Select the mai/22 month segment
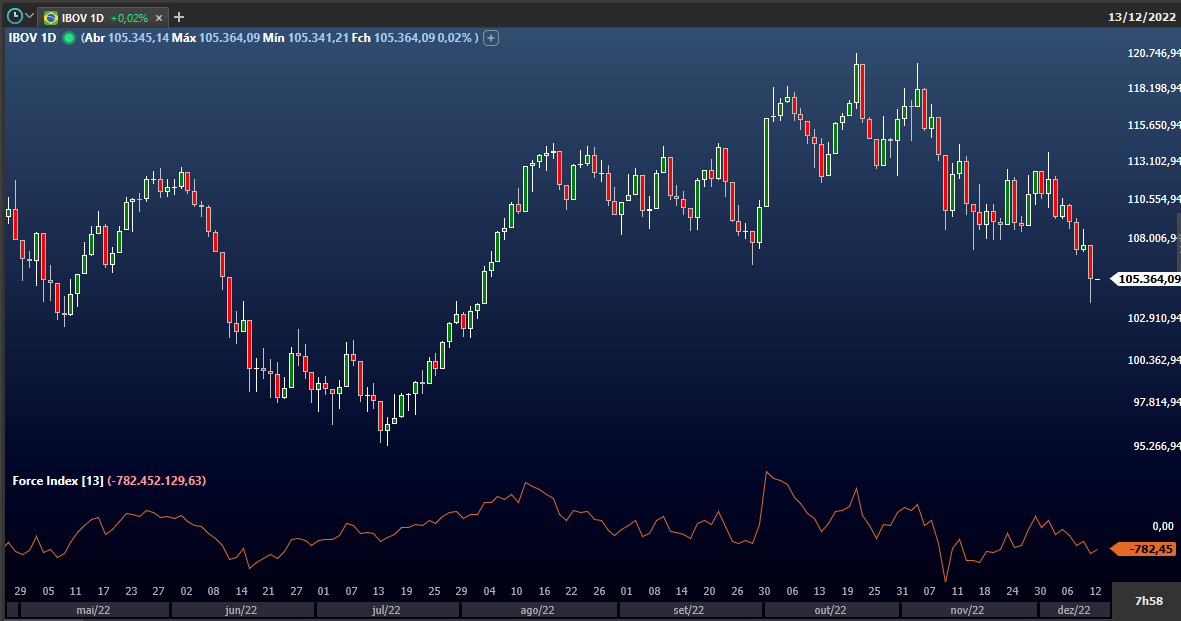Screen dimensions: 1181x621 pos(93,610)
